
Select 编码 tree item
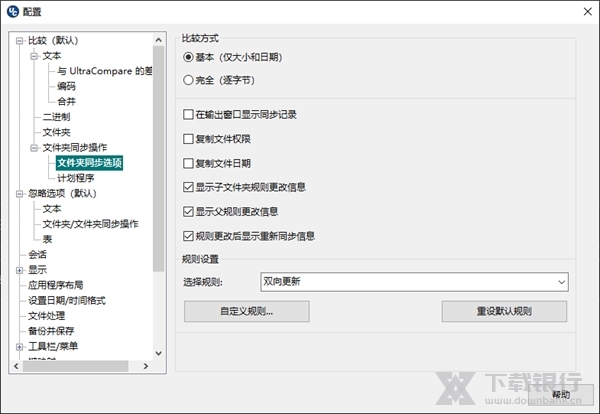click(x=66, y=86)
